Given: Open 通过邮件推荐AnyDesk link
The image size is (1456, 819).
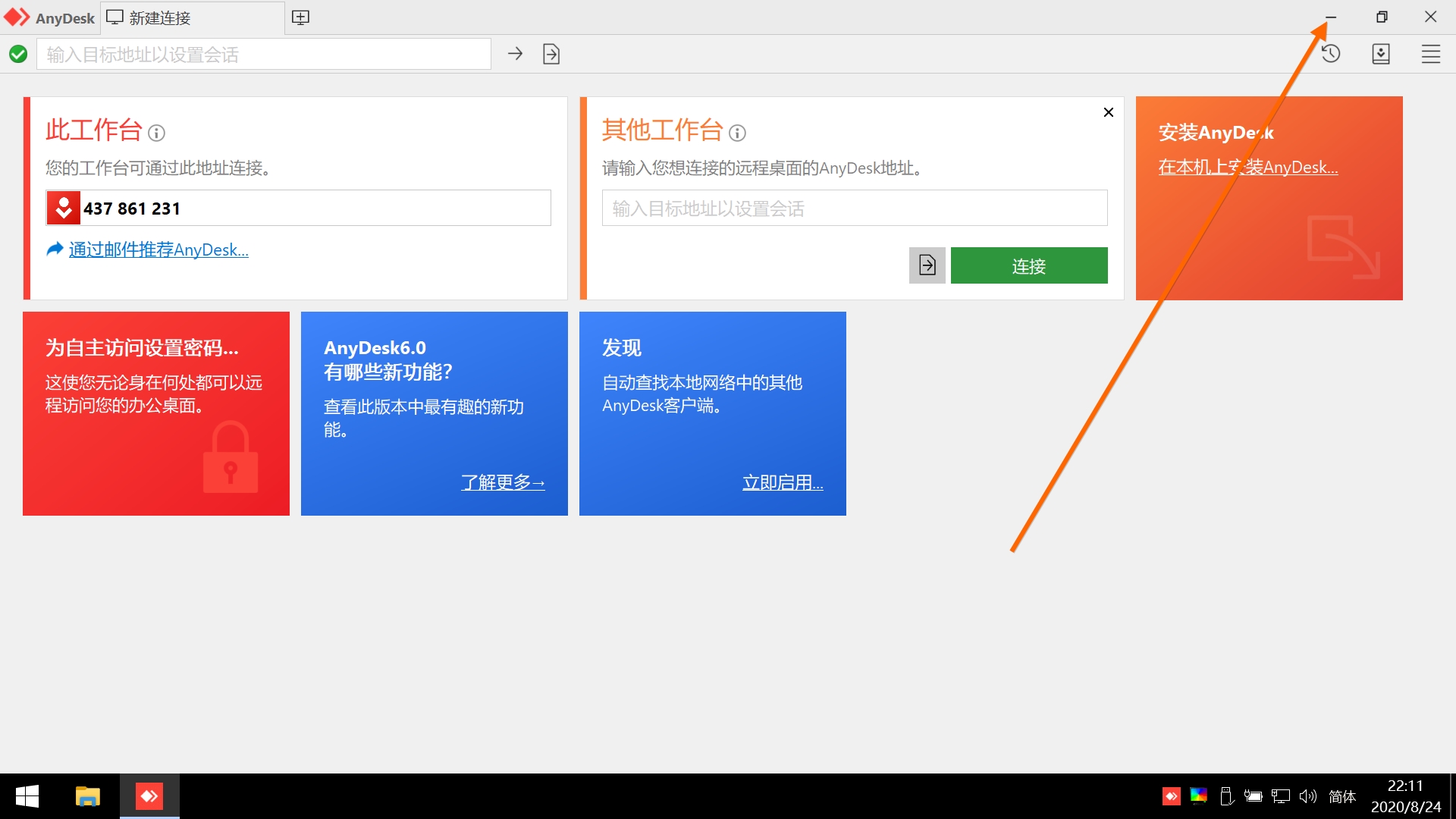Looking at the screenshot, I should point(158,249).
